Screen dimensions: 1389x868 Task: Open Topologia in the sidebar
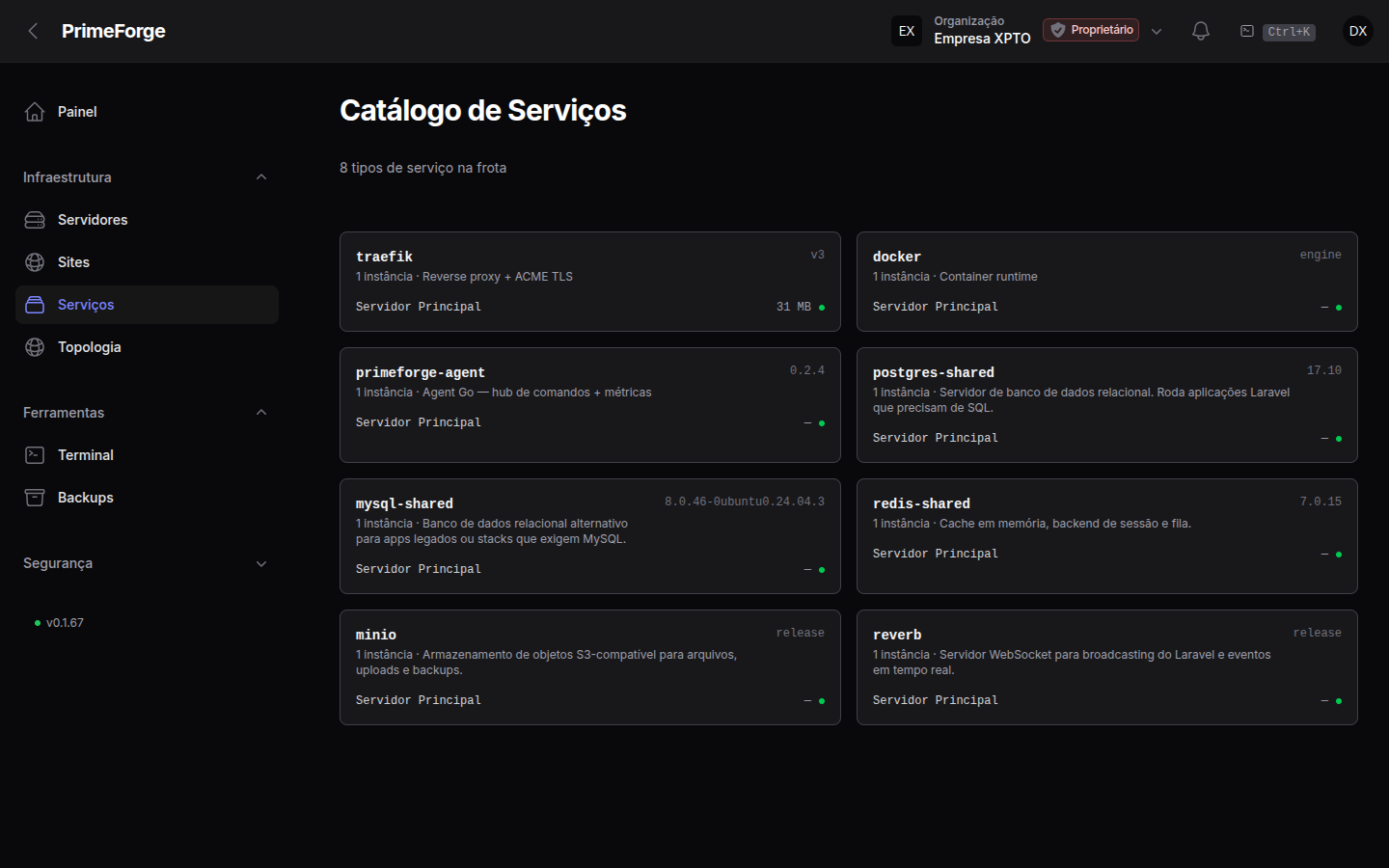tap(147, 347)
